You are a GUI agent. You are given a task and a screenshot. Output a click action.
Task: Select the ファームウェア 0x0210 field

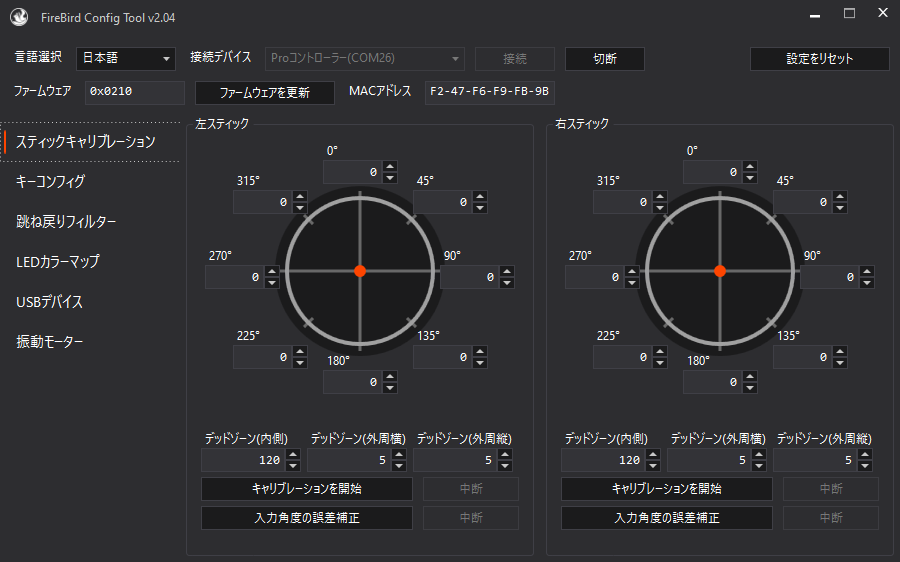135,92
